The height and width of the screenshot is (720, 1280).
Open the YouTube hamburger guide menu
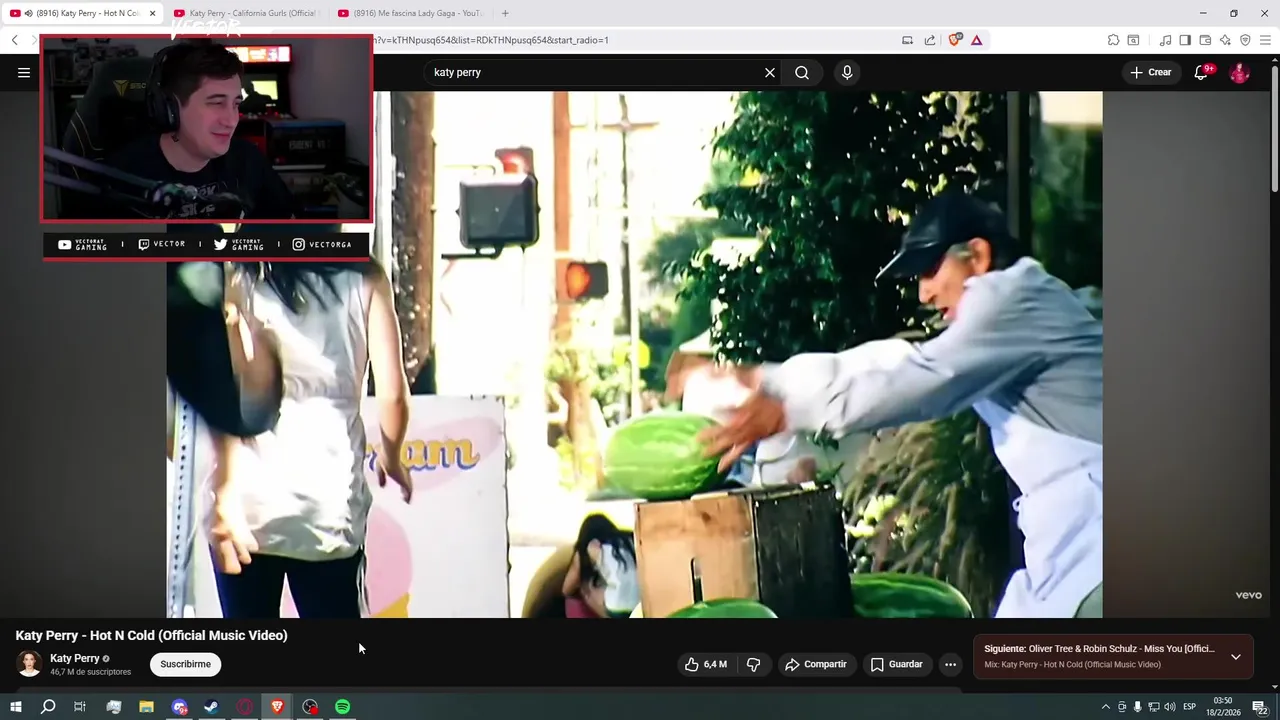pyautogui.click(x=24, y=72)
